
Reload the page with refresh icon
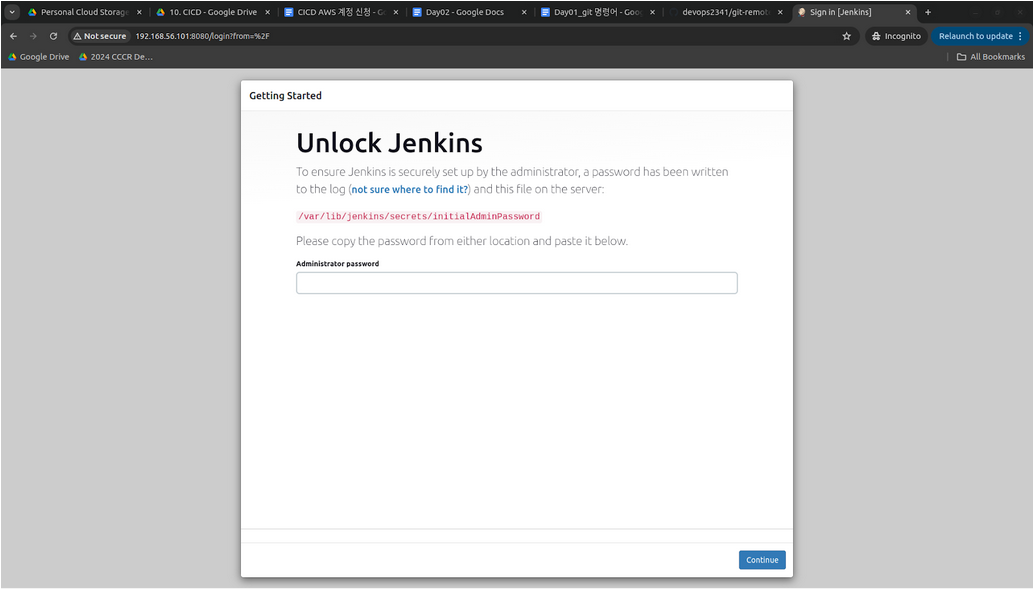(x=54, y=36)
